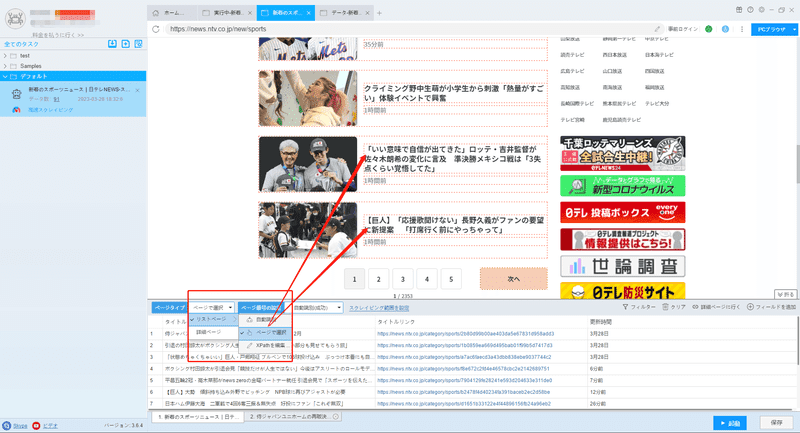The width and height of the screenshot is (800, 433).
Task: Choose the checked ページで選択 option
Action: (265, 333)
